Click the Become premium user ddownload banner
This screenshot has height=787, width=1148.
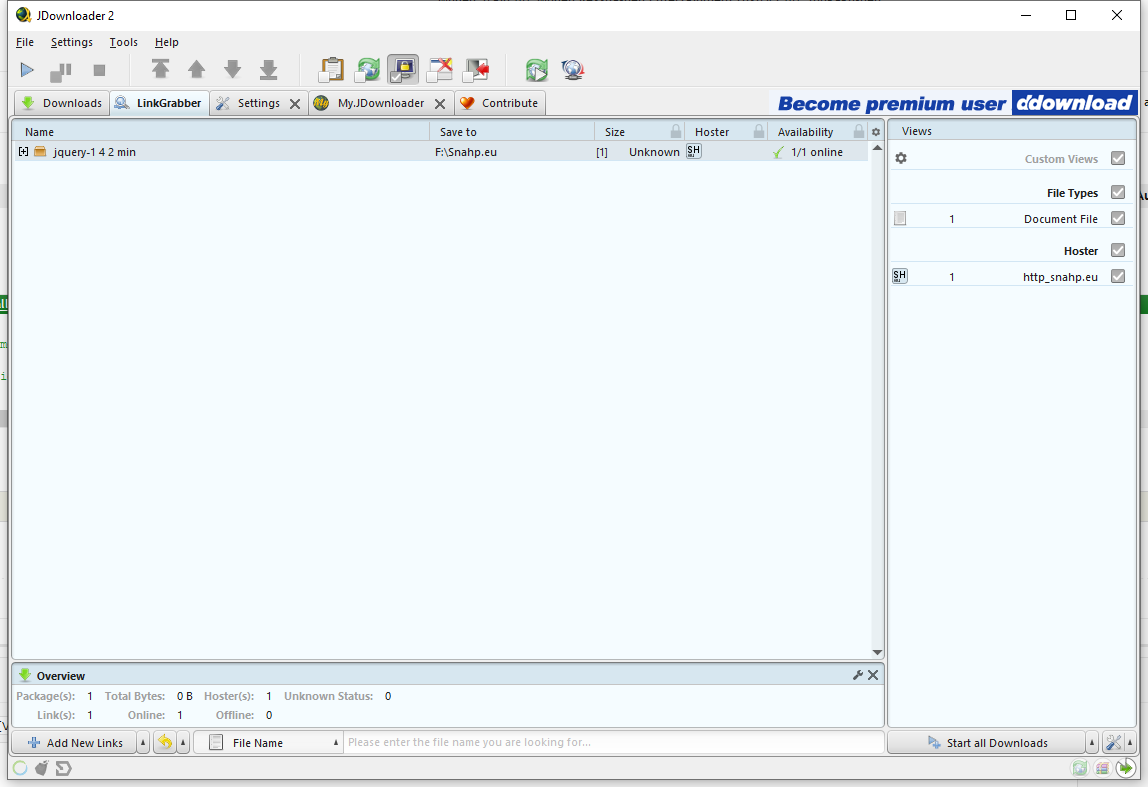pos(957,103)
